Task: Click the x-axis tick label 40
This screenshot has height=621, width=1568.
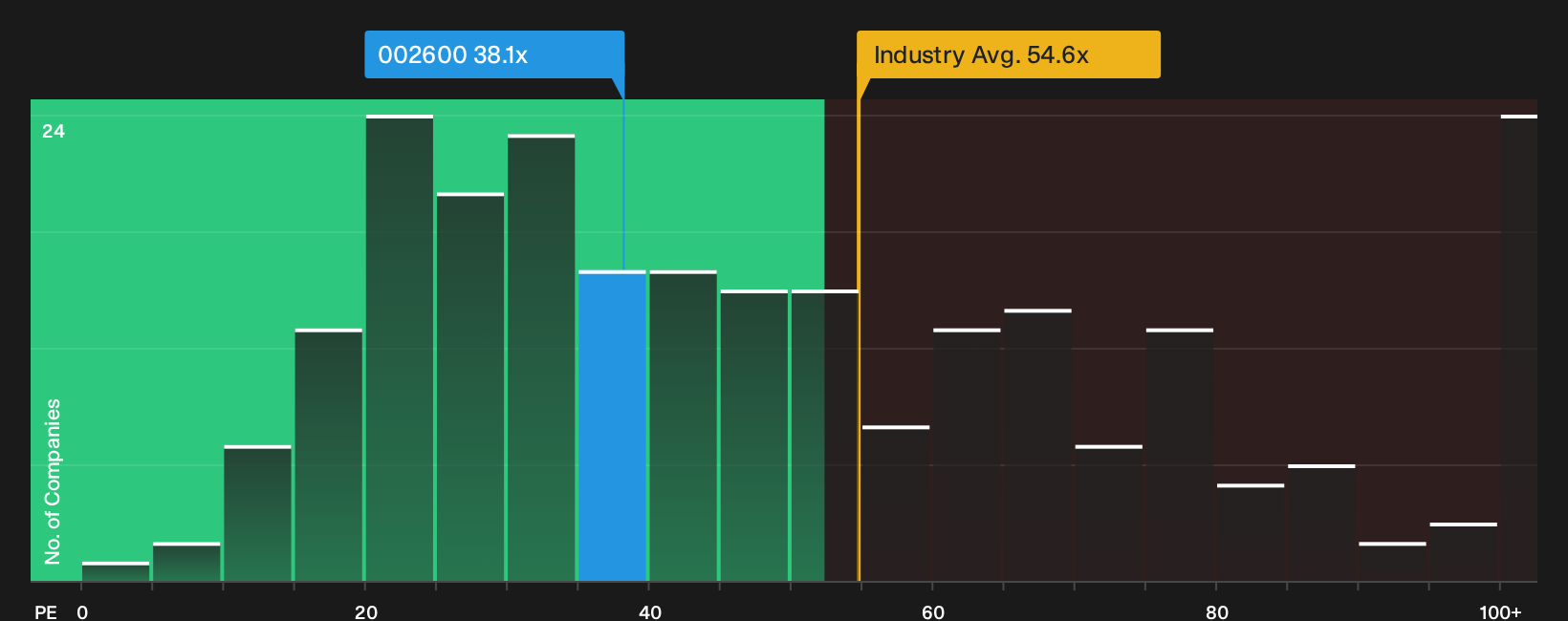Action: [x=650, y=611]
